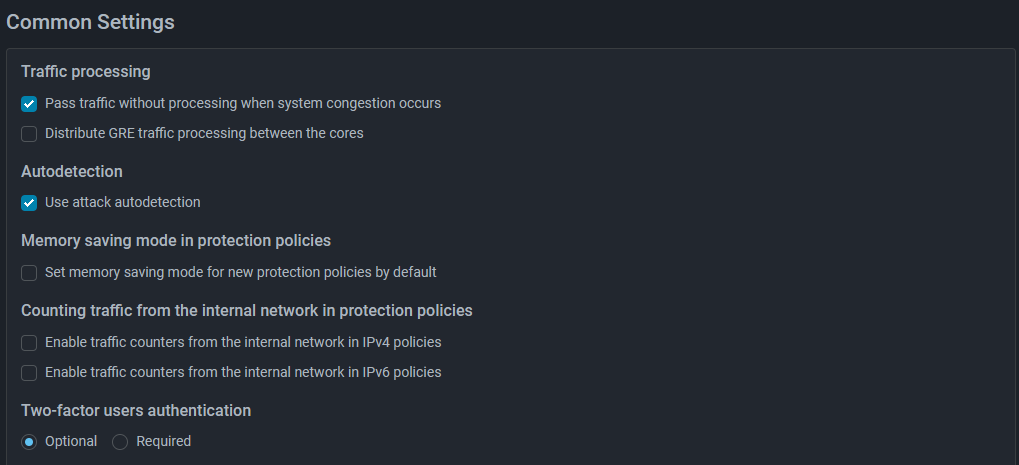This screenshot has width=1019, height=465.
Task: Enable the Distribute GRE traffic processing checkbox
Action: pos(29,134)
